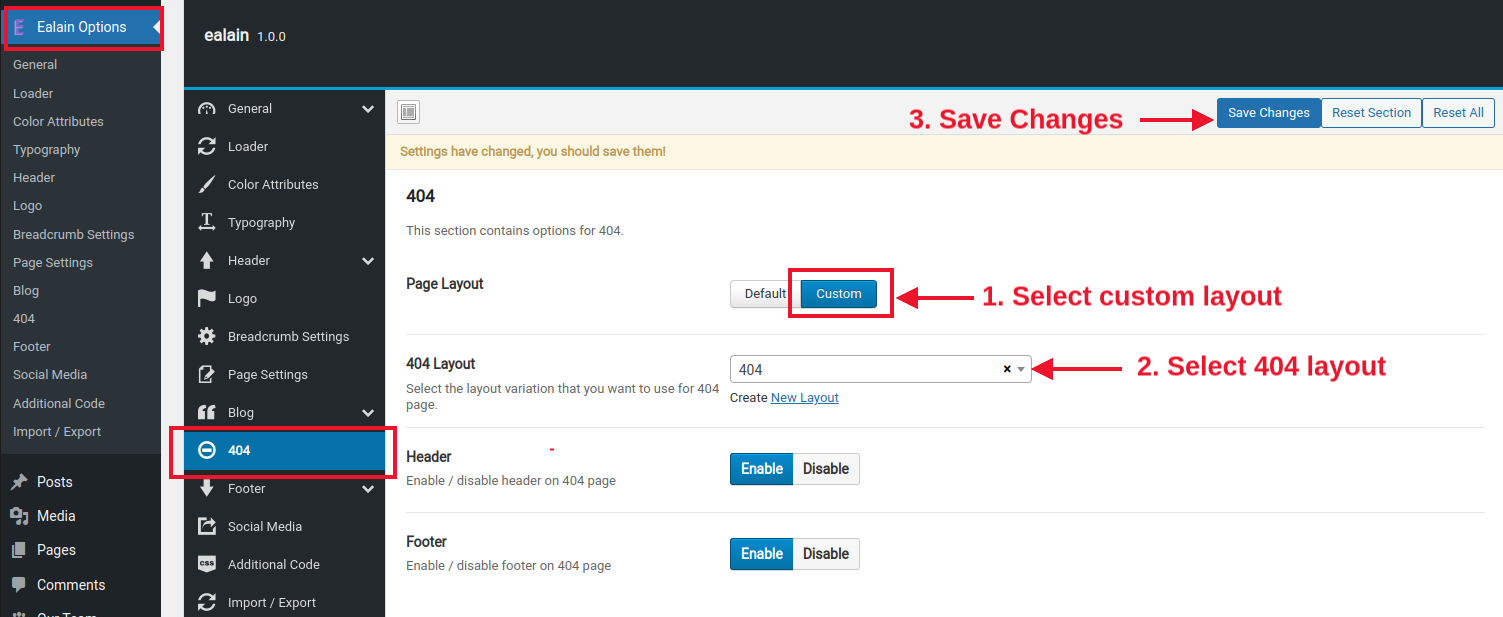Click the Additional Code CSS icon
Screen dimensions: 1503x617
click(207, 564)
